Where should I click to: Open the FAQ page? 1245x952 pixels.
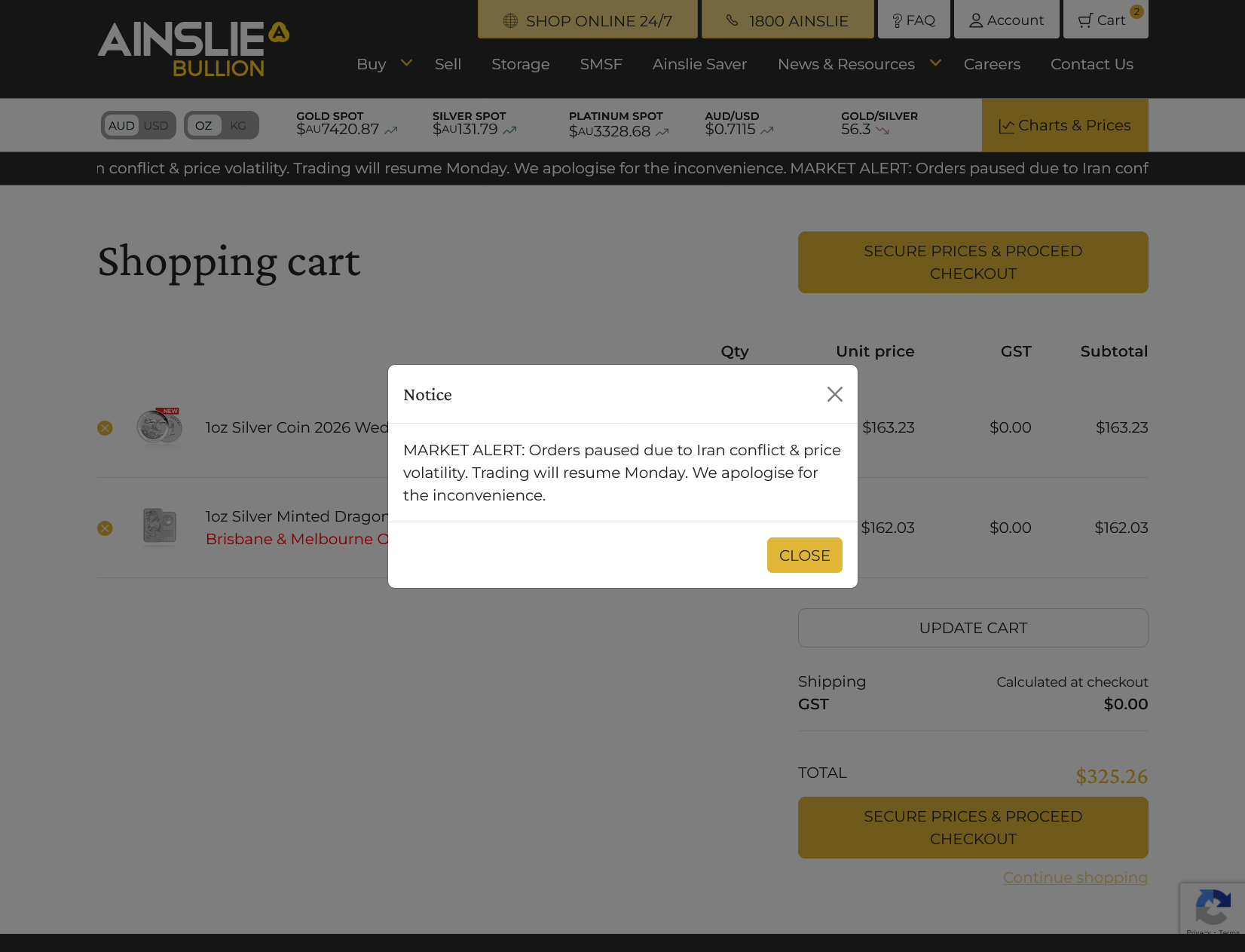click(x=914, y=20)
